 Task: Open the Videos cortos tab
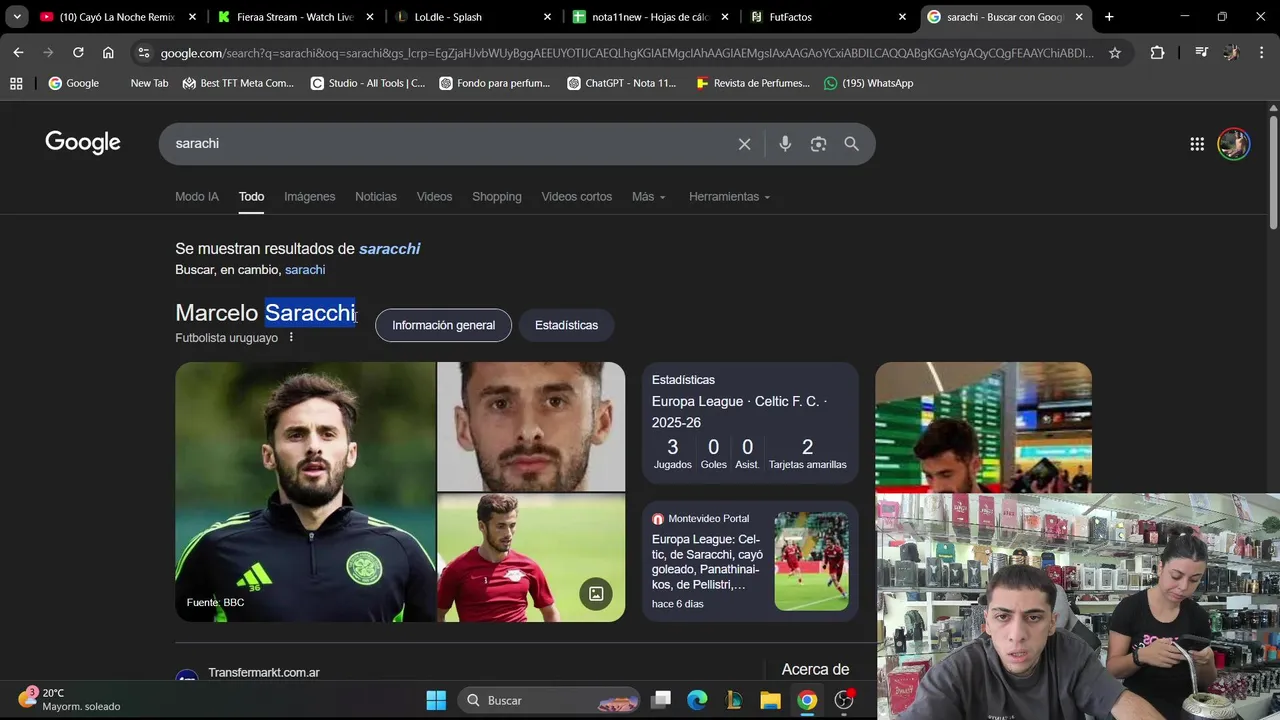[577, 197]
